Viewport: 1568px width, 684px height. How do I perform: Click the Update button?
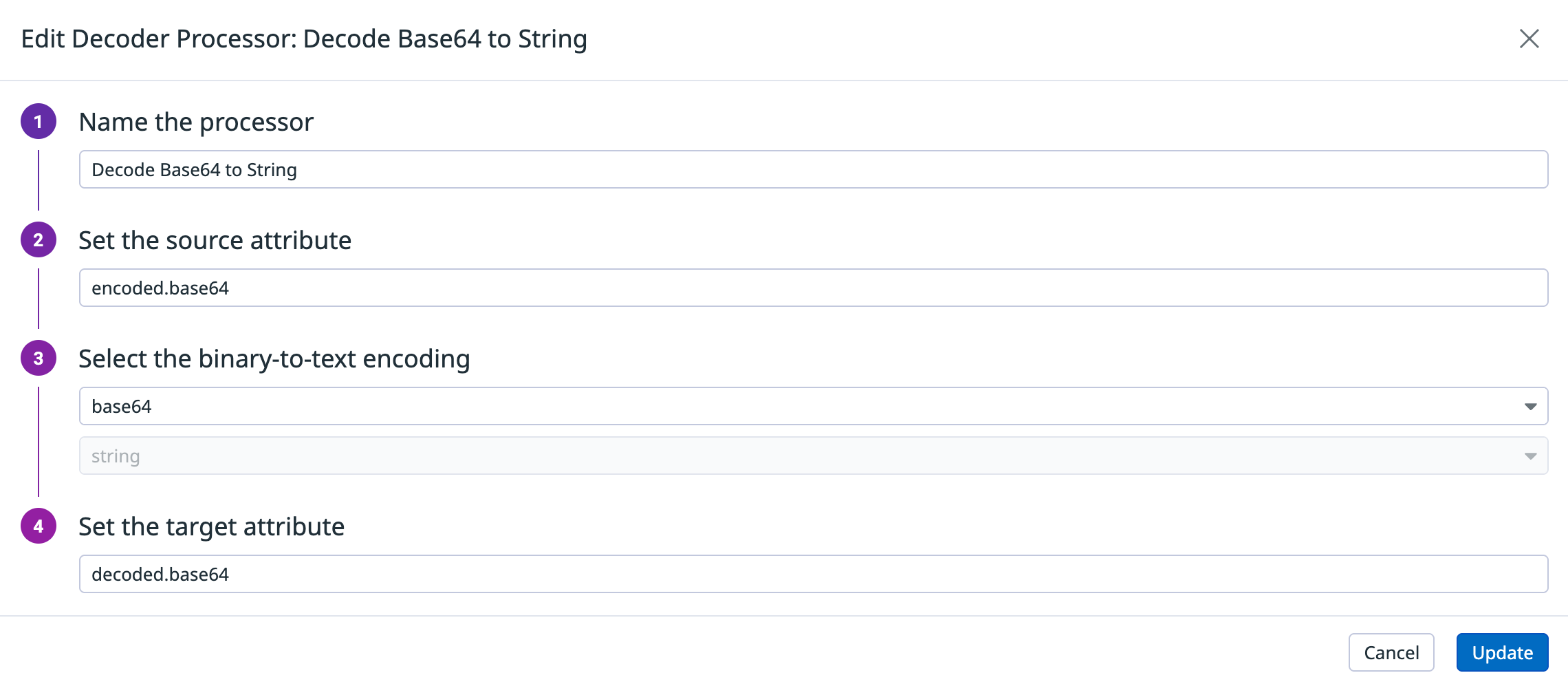click(x=1502, y=652)
